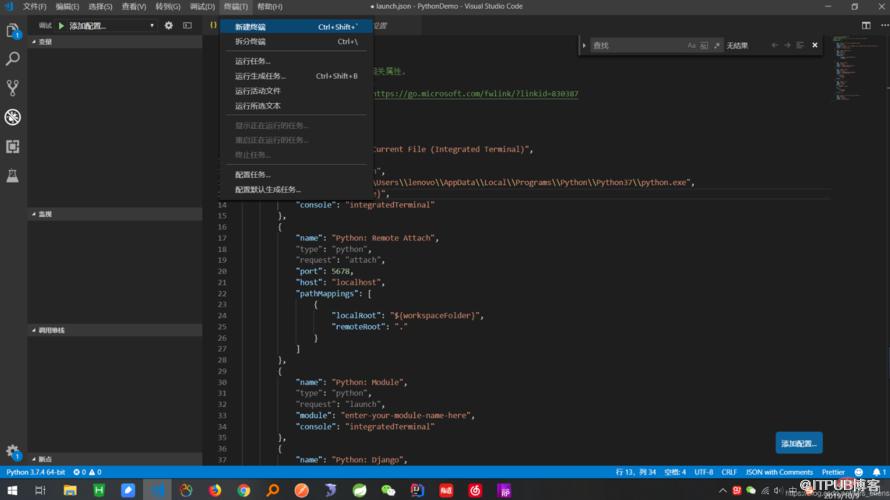The height and width of the screenshot is (500, 890).
Task: Choose 新建终端 from terminal menu
Action: coord(296,27)
